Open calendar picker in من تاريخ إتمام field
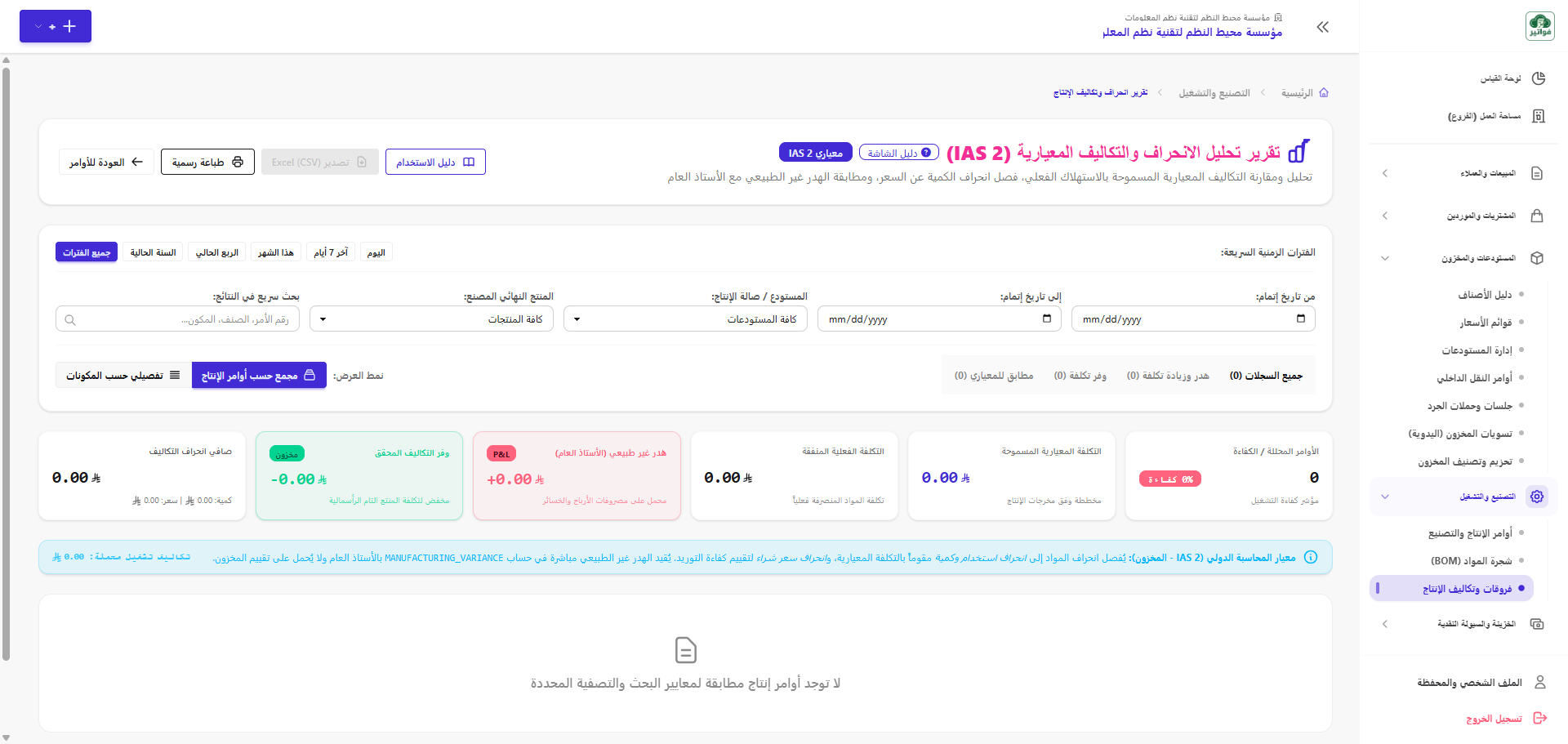The height and width of the screenshot is (744, 1568). (x=1301, y=319)
